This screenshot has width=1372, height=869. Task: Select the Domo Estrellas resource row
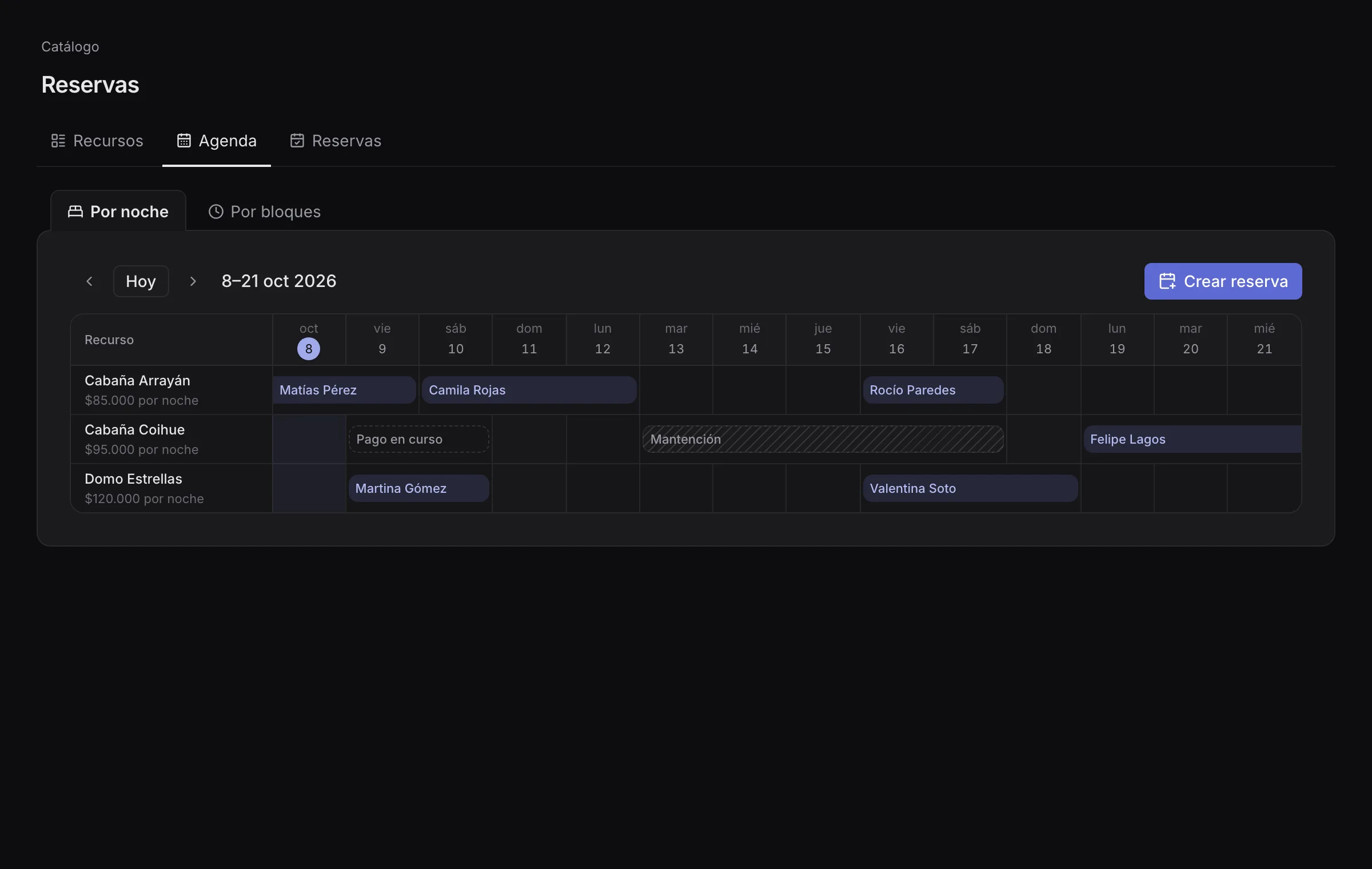[x=171, y=488]
